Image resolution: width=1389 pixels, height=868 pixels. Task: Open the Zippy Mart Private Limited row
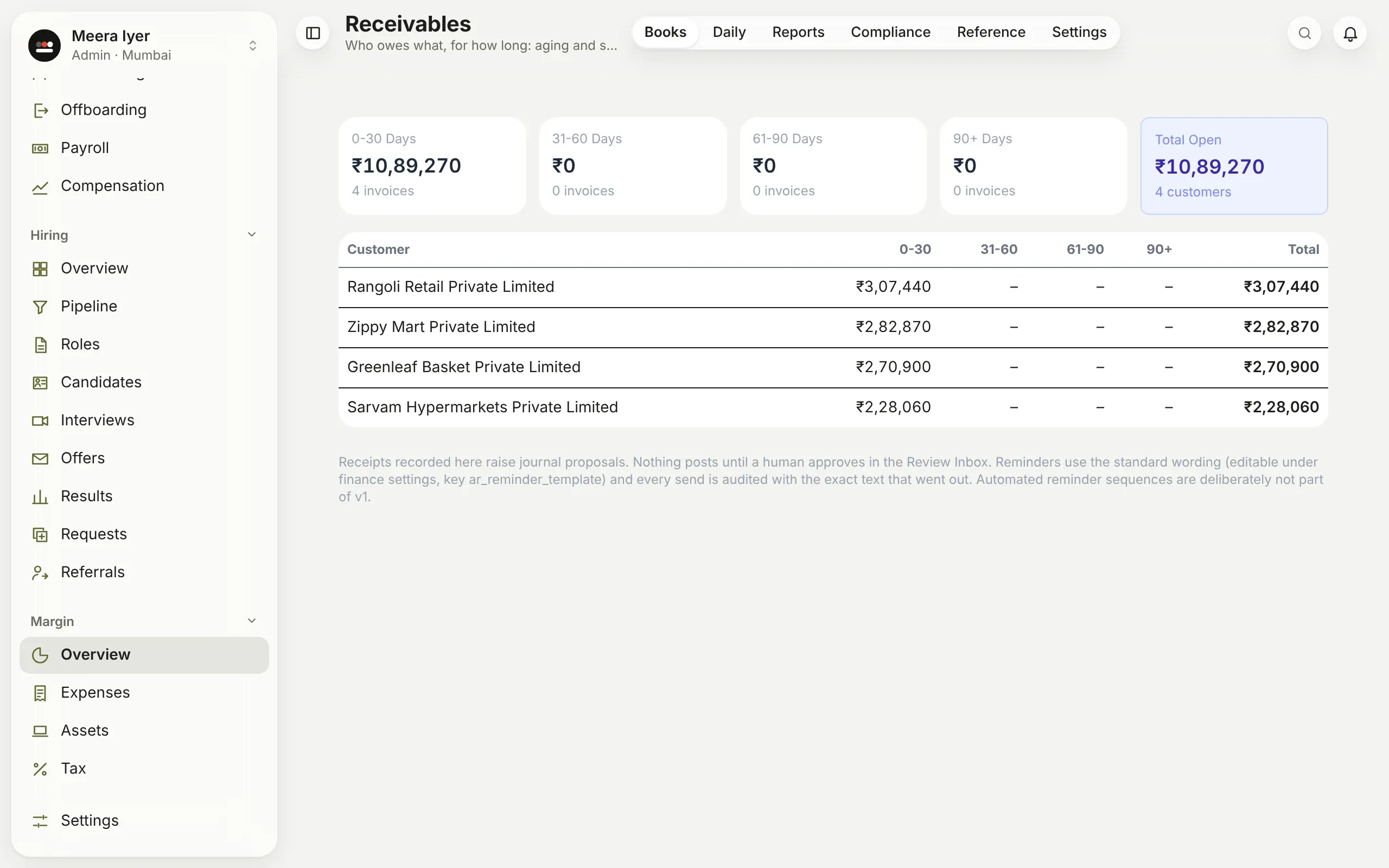click(x=833, y=327)
